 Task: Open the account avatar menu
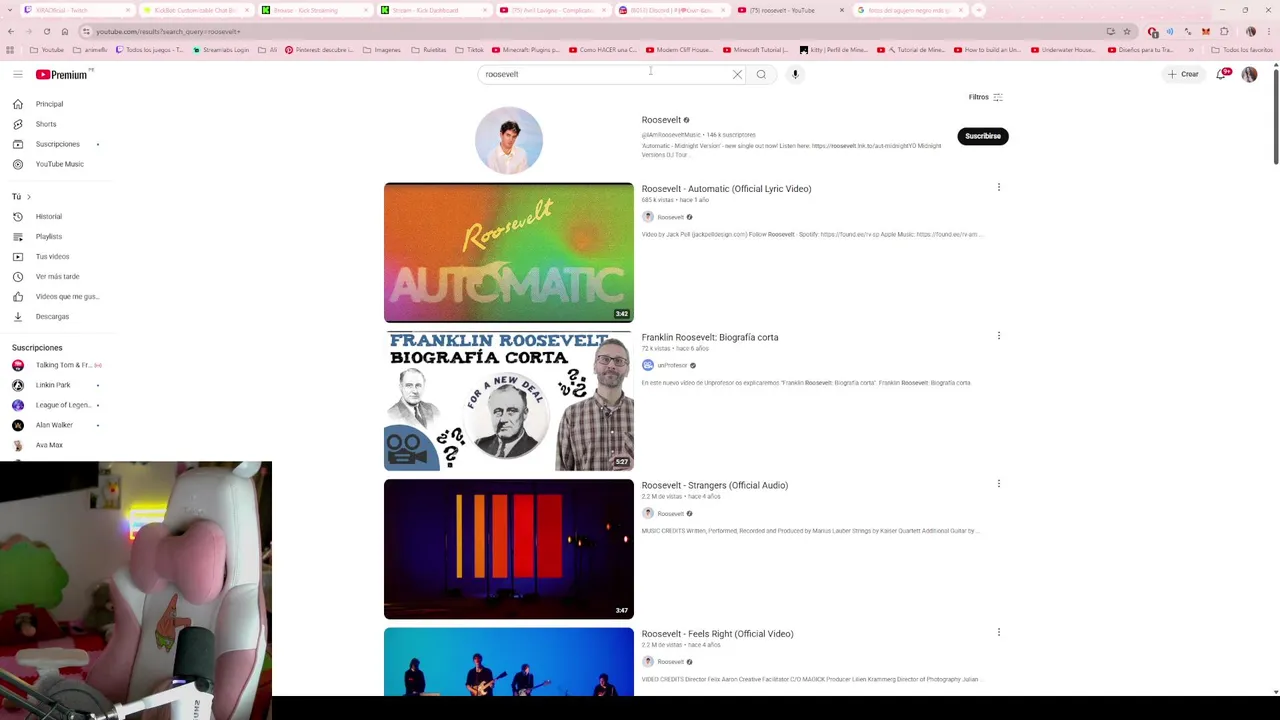point(1249,74)
